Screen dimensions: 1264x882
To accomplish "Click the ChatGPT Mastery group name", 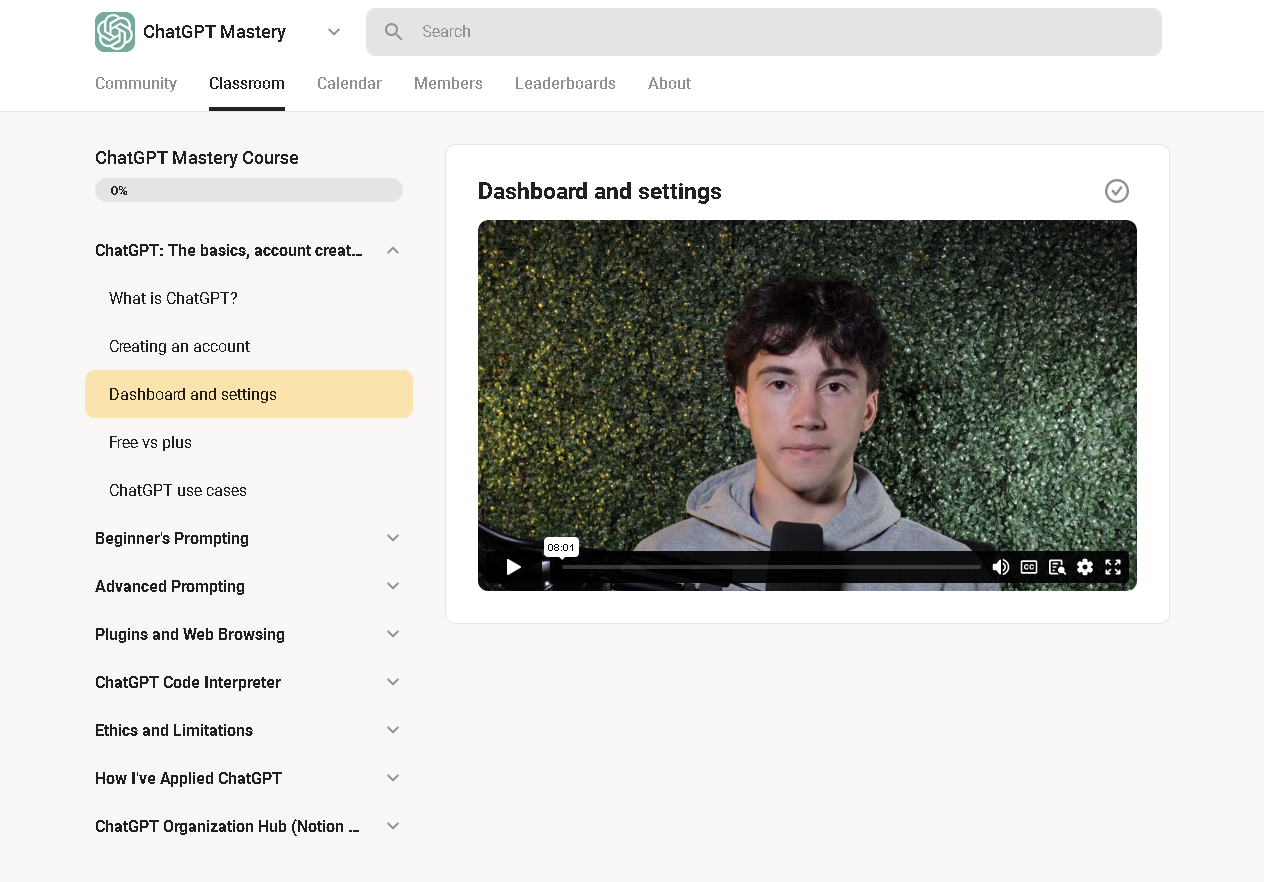I will tap(214, 32).
